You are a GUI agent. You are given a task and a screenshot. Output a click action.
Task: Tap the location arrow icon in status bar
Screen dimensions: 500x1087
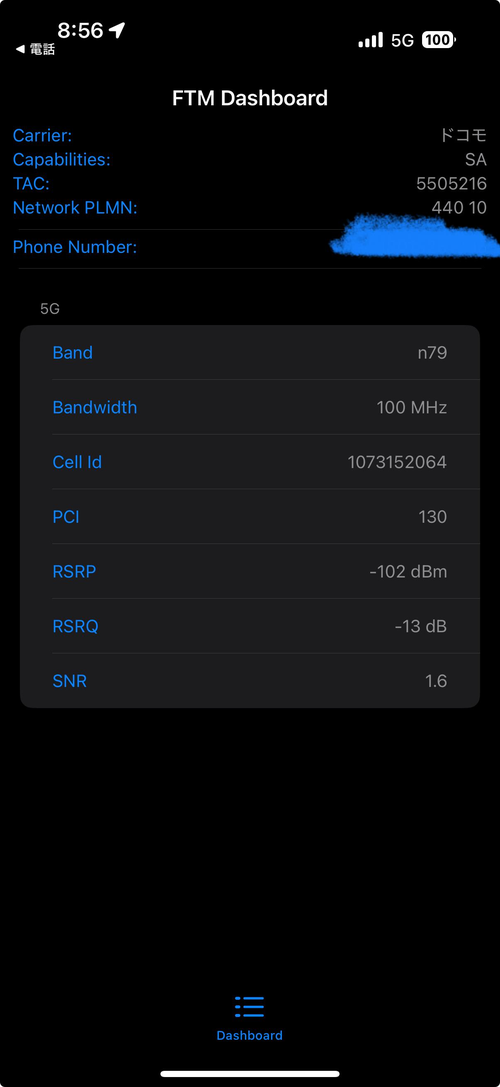click(118, 30)
